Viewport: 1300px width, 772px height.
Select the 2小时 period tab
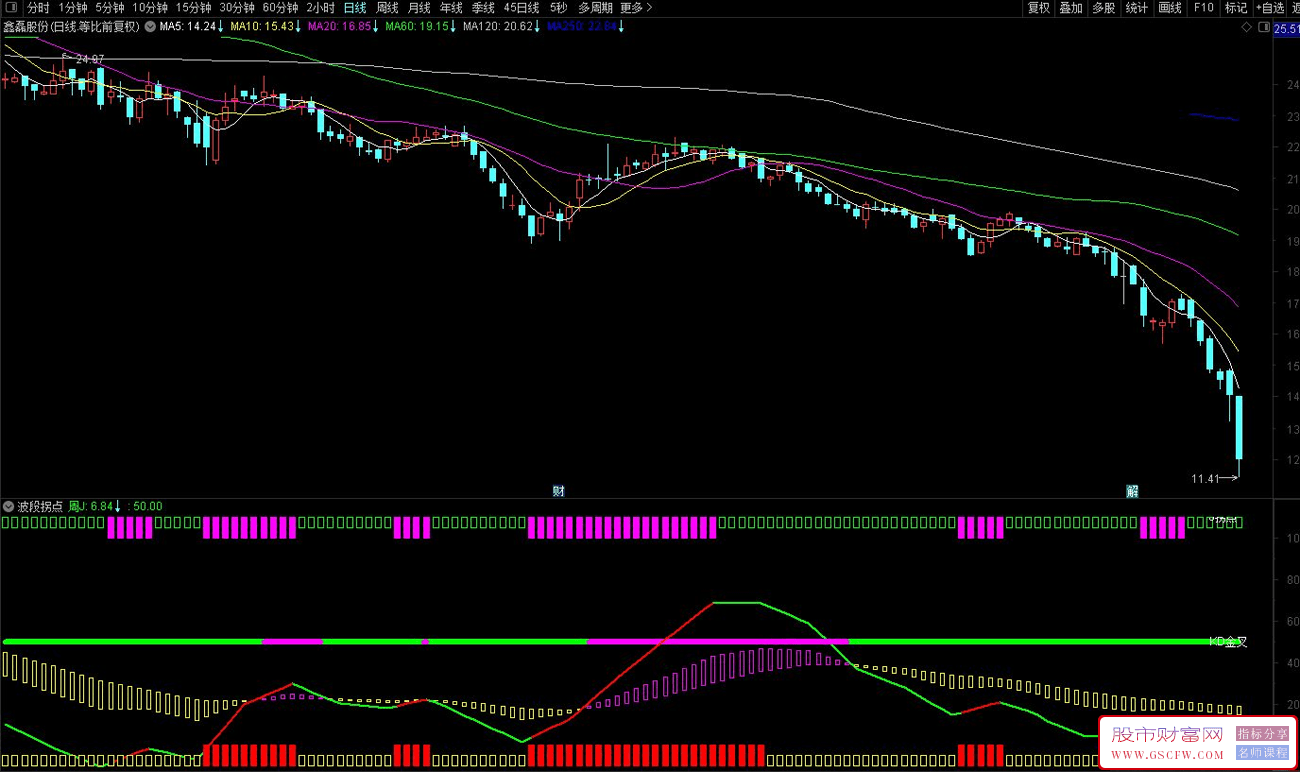pos(320,7)
